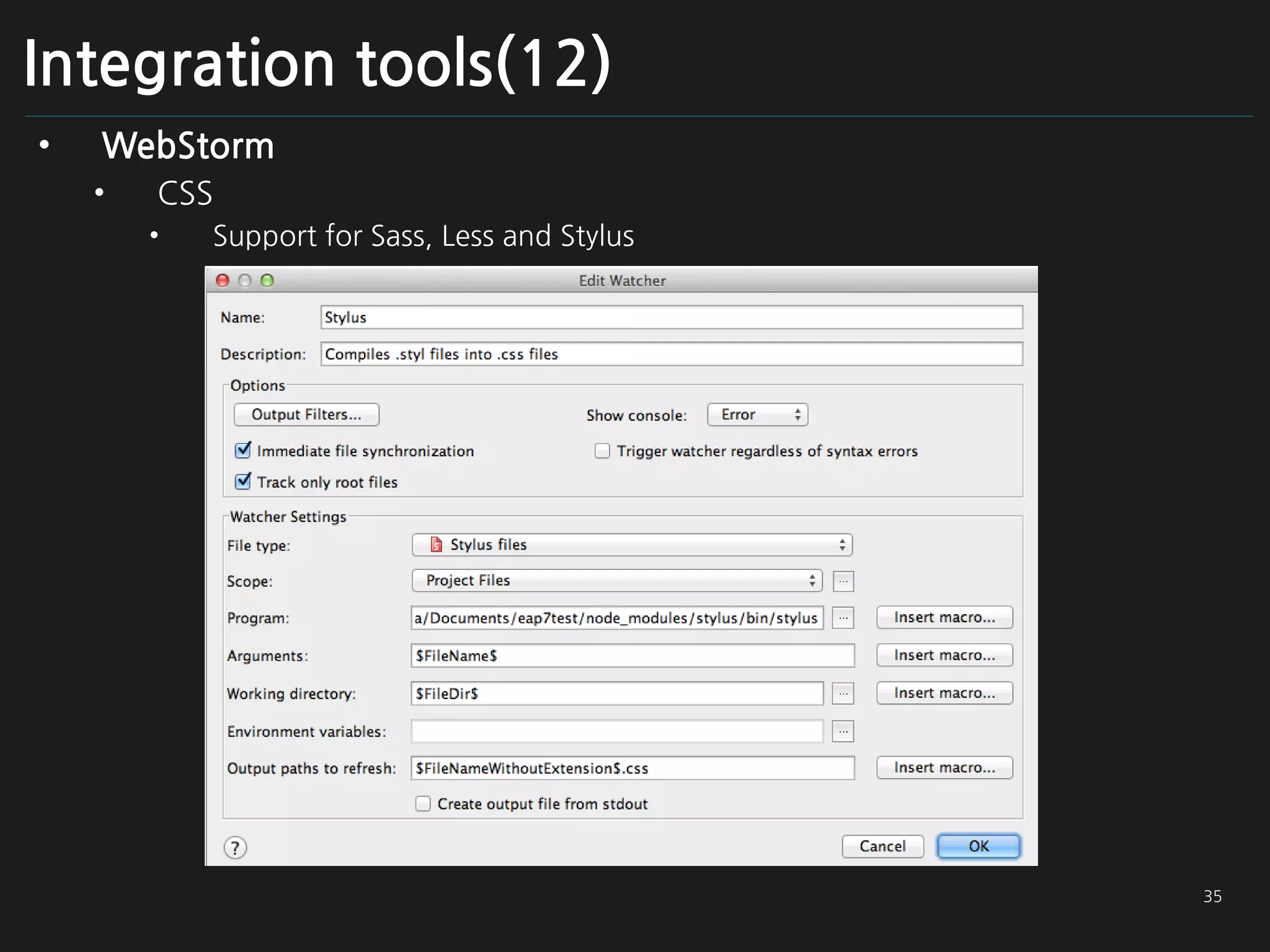Screen dimensions: 1270x952
Task: Open the Environment variables editor button
Action: pyautogui.click(x=843, y=731)
